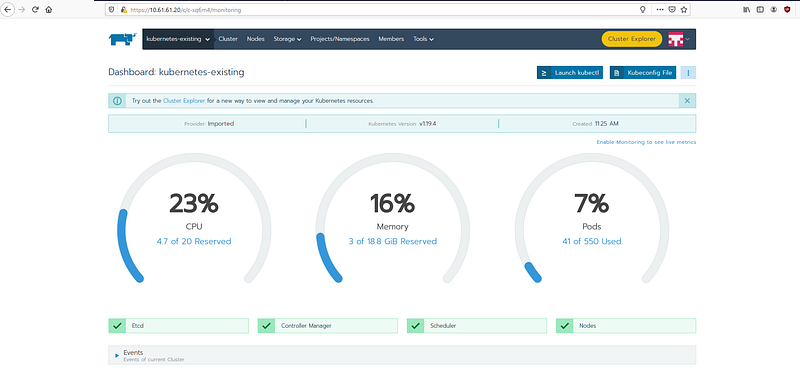Open page actions three-dot menu
This screenshot has width=800, height=380.
click(660, 9)
